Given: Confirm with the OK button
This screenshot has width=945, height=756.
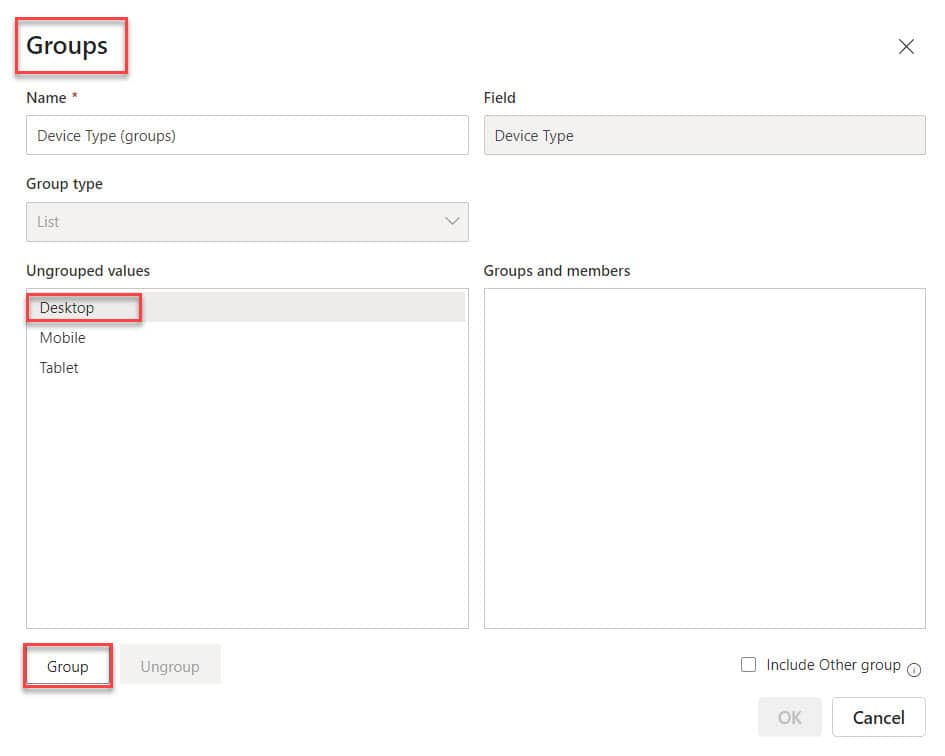Looking at the screenshot, I should [790, 717].
